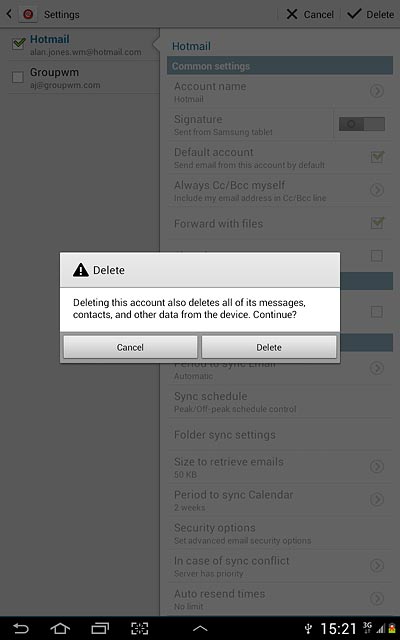Expand Size to retrieve emails chevron

coord(377,466)
